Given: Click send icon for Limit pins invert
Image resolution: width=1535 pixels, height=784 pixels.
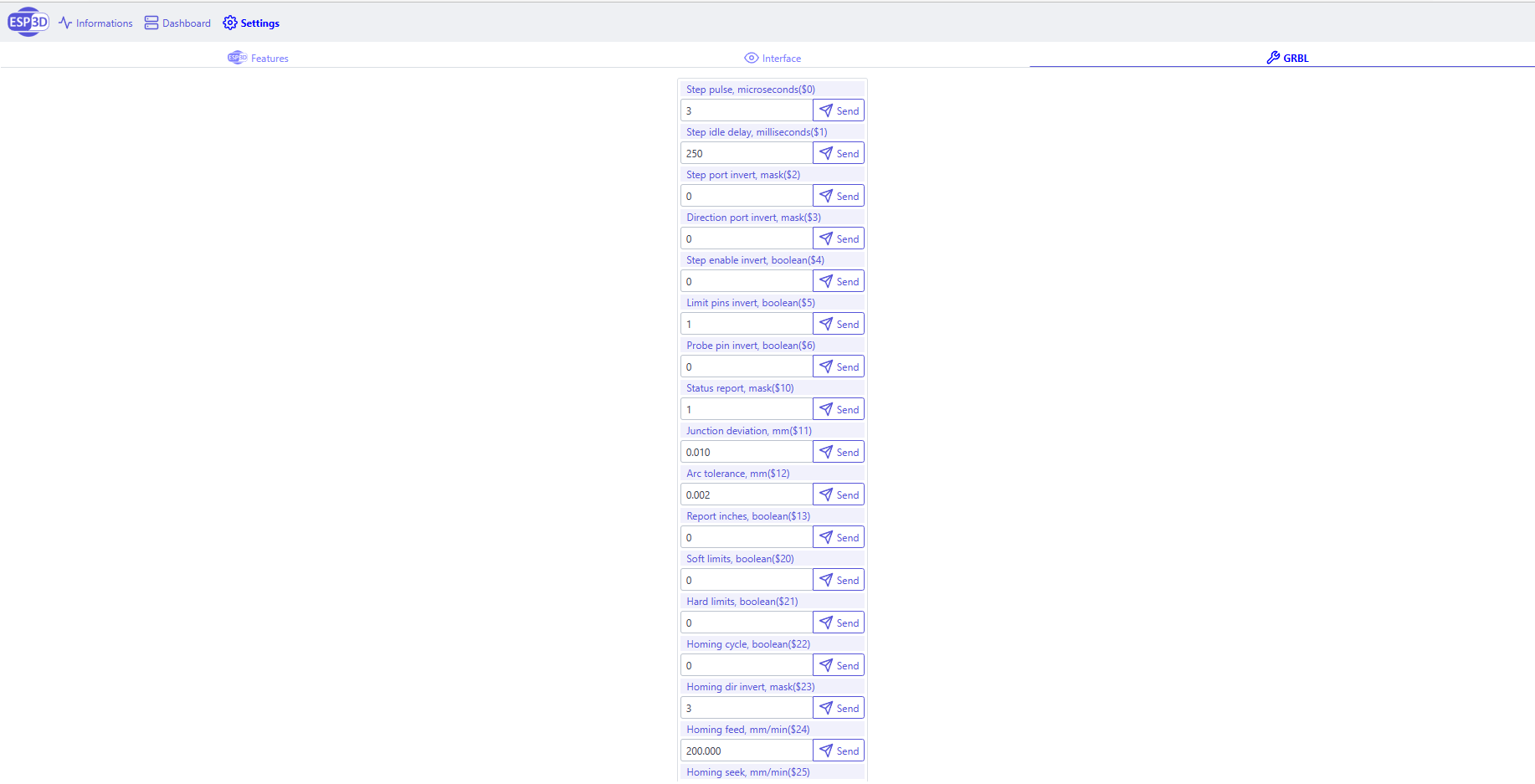Looking at the screenshot, I should click(826, 324).
